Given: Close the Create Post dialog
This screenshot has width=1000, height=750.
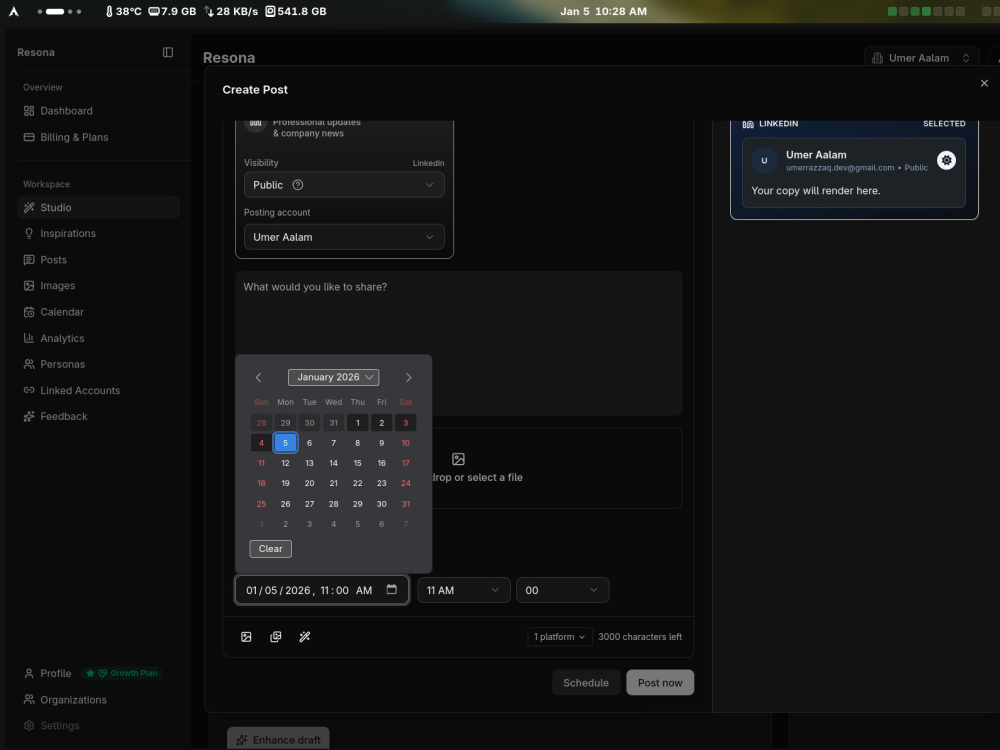Looking at the screenshot, I should (x=984, y=83).
